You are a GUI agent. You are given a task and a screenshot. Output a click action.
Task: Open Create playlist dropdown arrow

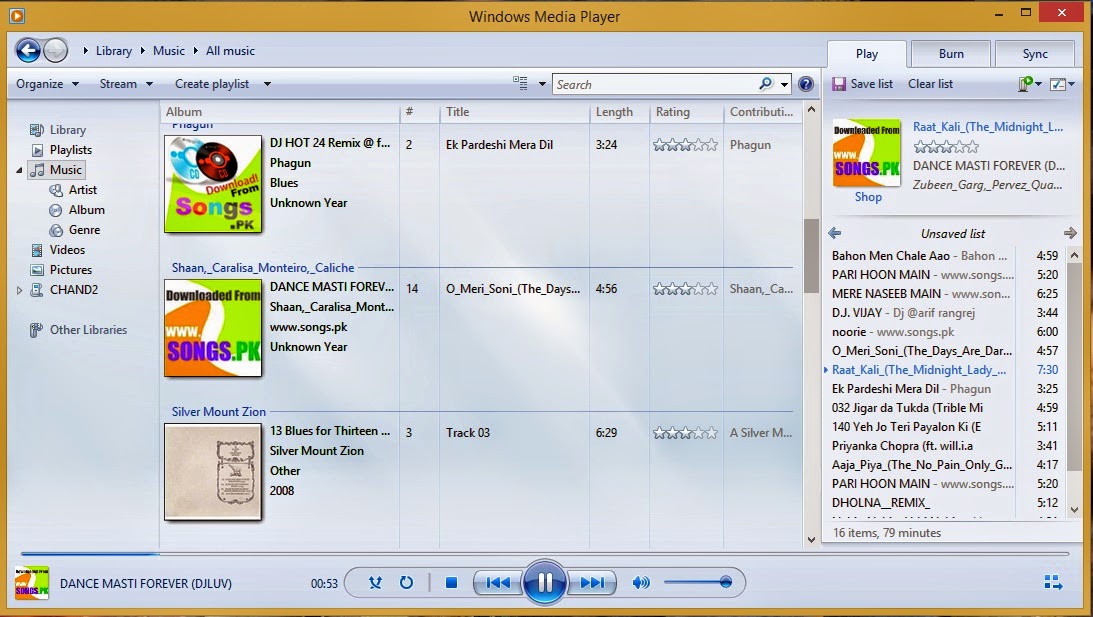267,84
